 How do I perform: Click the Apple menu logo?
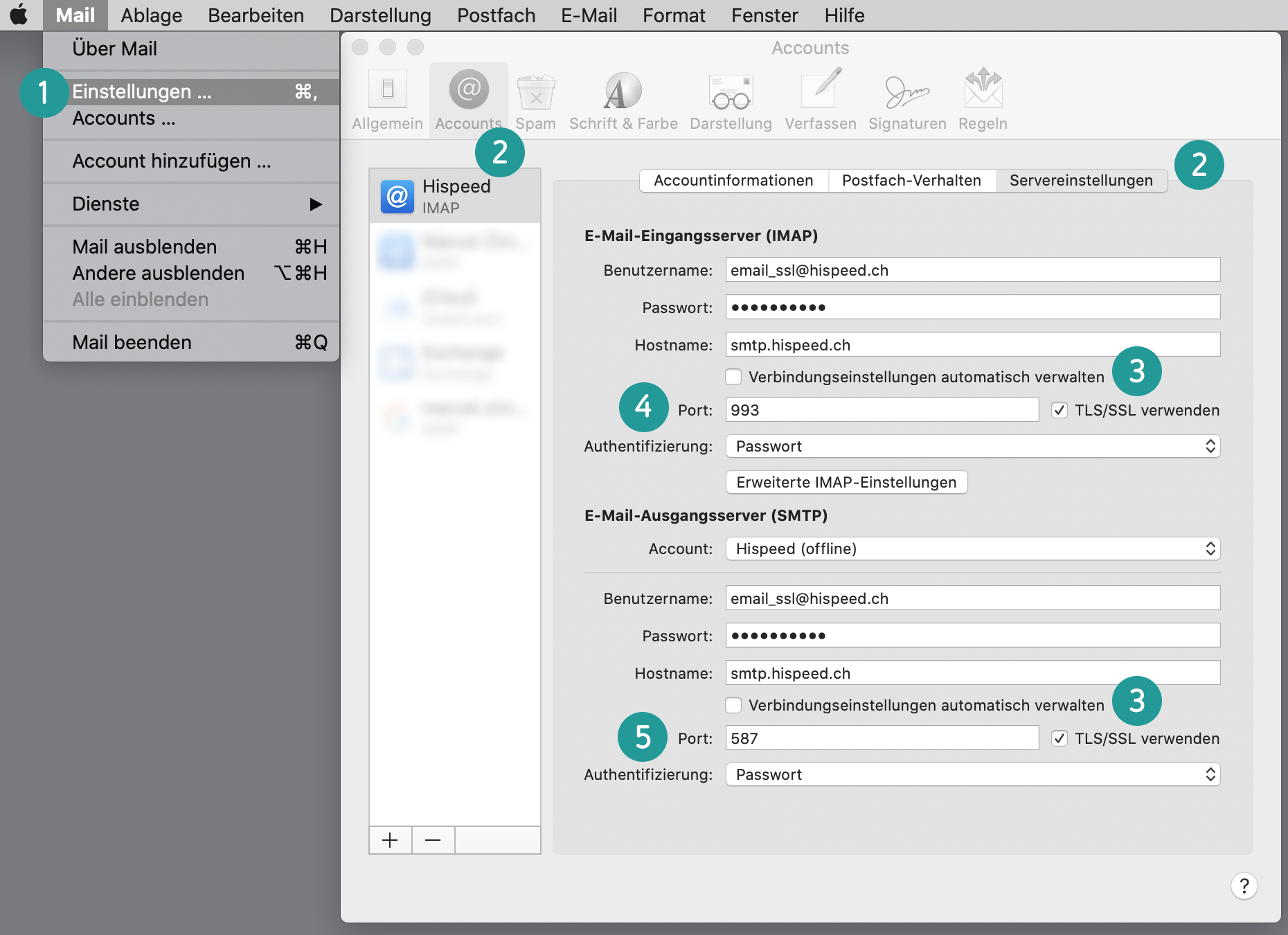click(19, 15)
